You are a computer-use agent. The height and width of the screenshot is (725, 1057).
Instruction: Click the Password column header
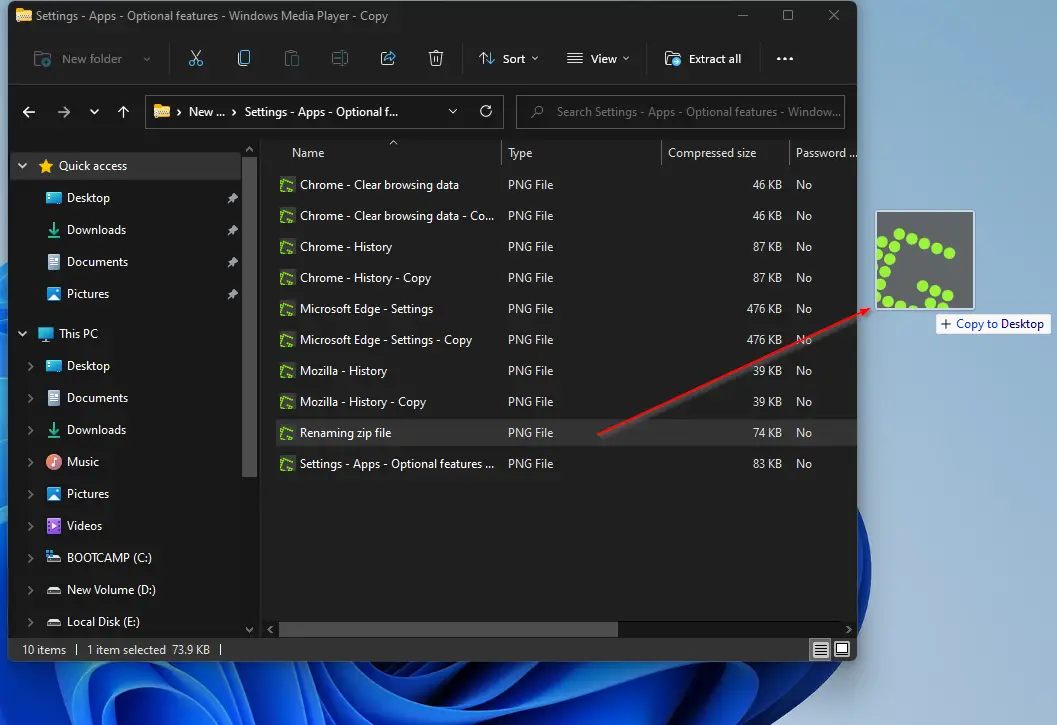pos(825,153)
